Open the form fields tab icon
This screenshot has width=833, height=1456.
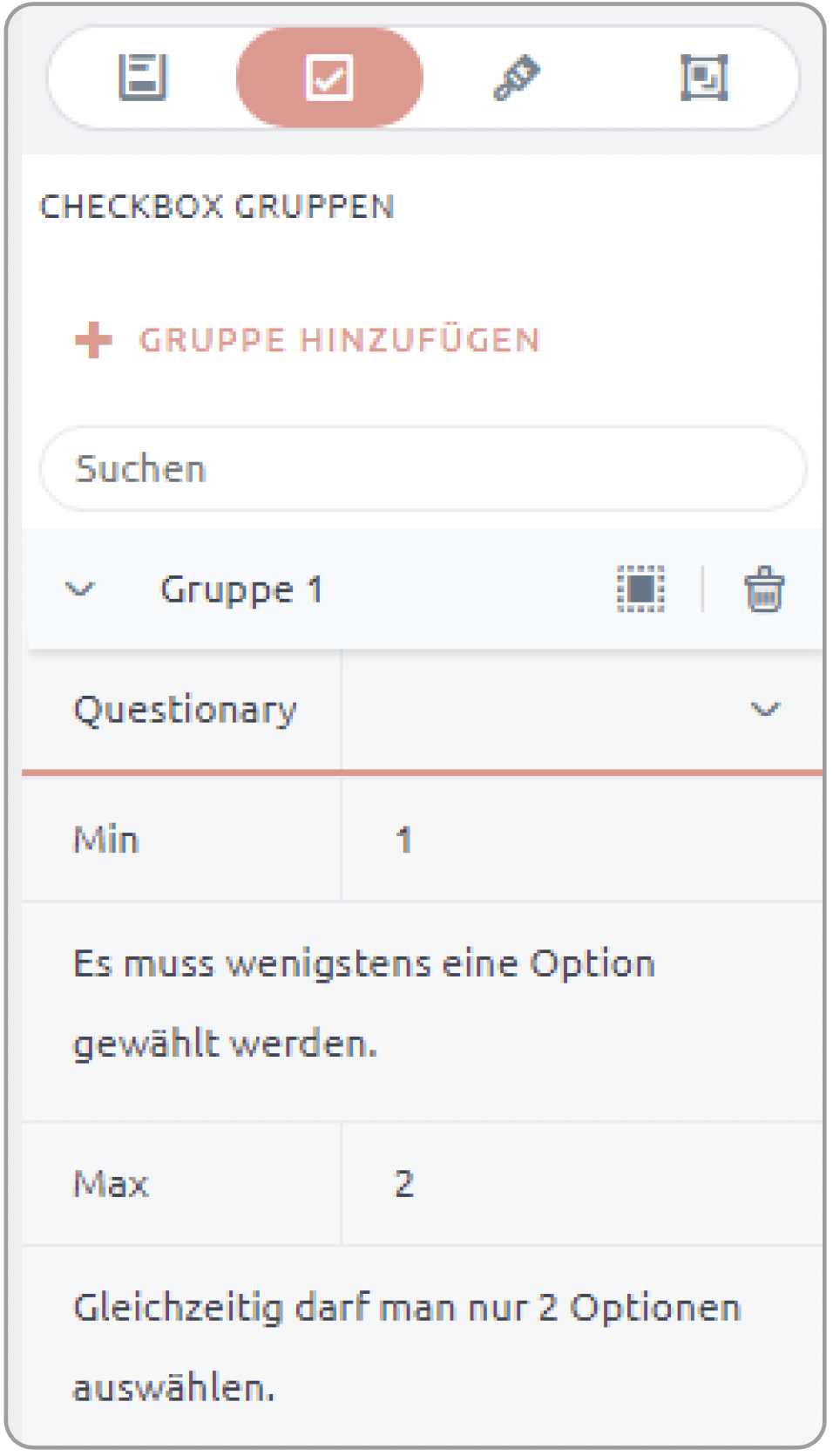coord(142,78)
